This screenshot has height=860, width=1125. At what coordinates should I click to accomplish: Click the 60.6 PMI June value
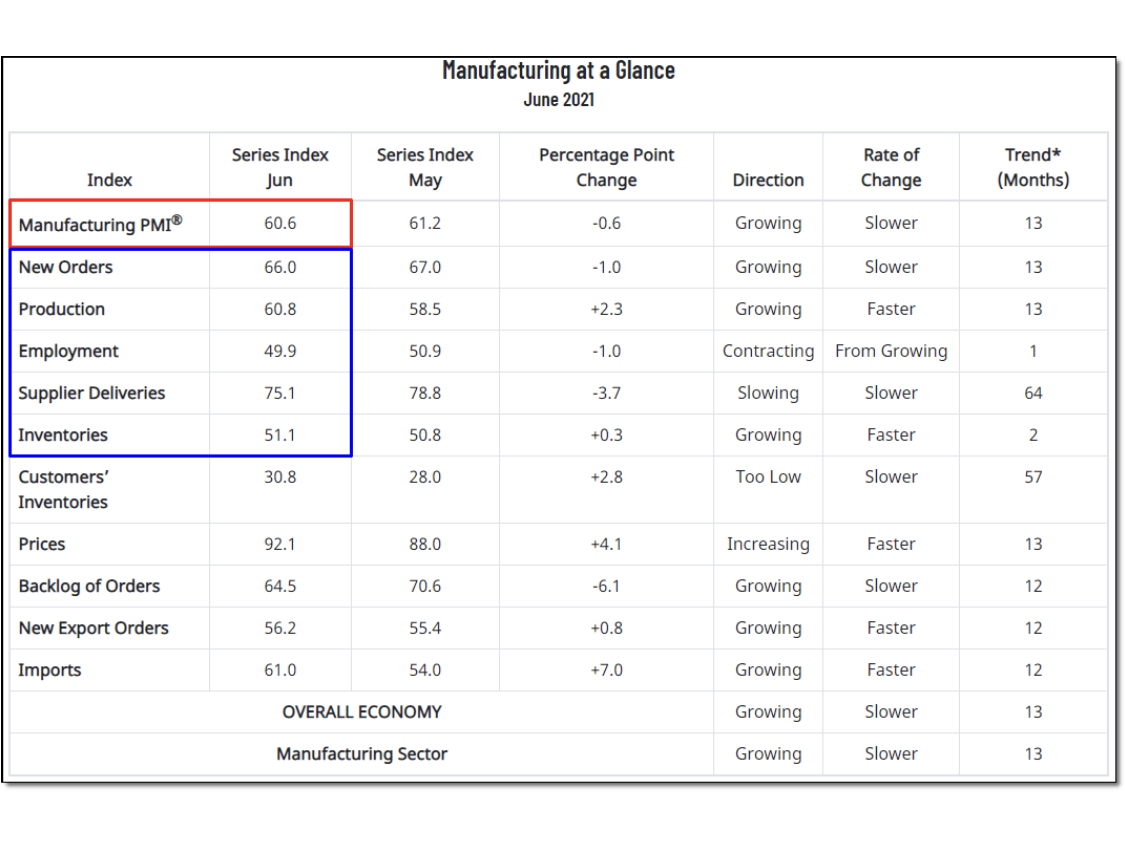click(x=280, y=223)
